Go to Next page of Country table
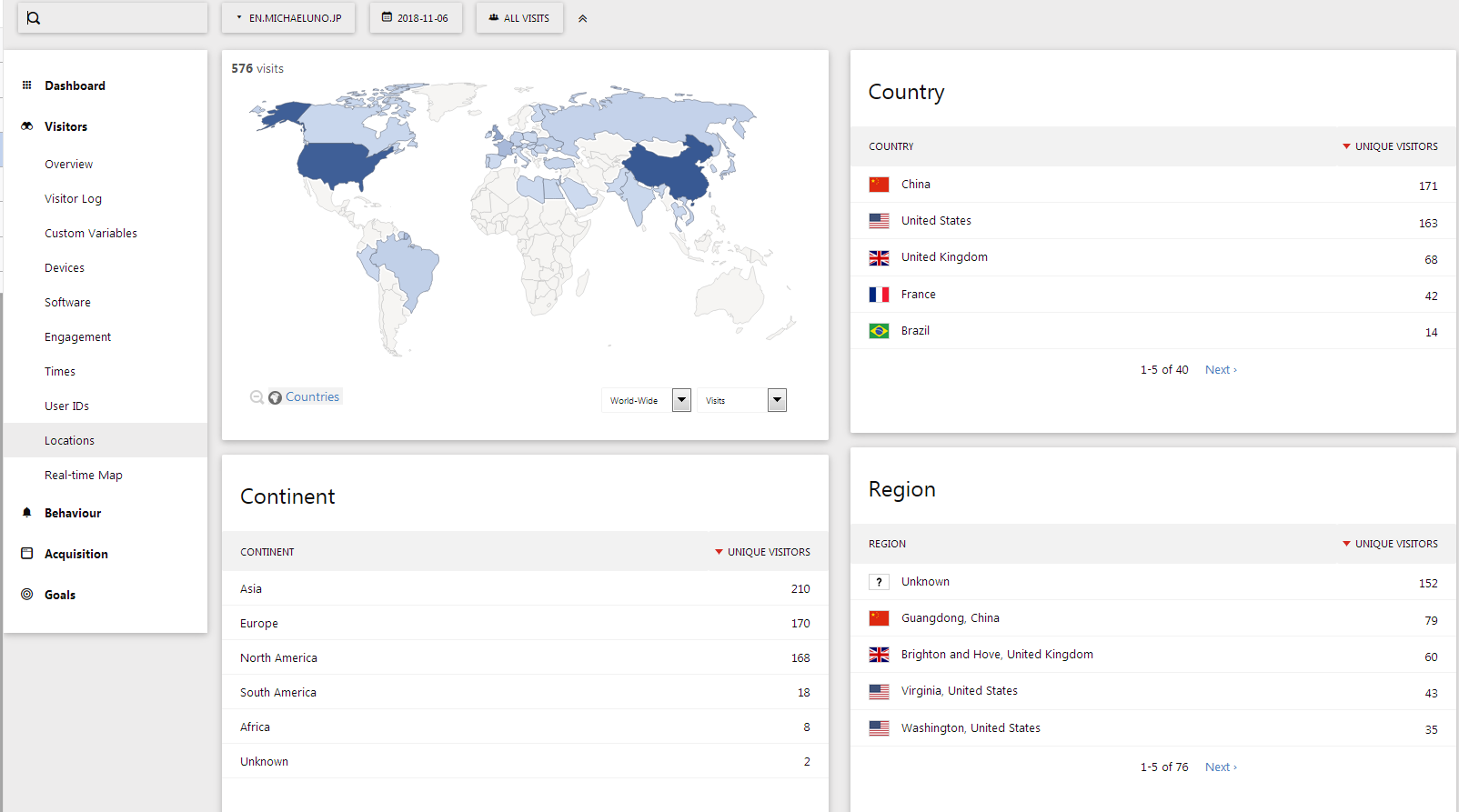Image resolution: width=1459 pixels, height=812 pixels. coord(1221,370)
